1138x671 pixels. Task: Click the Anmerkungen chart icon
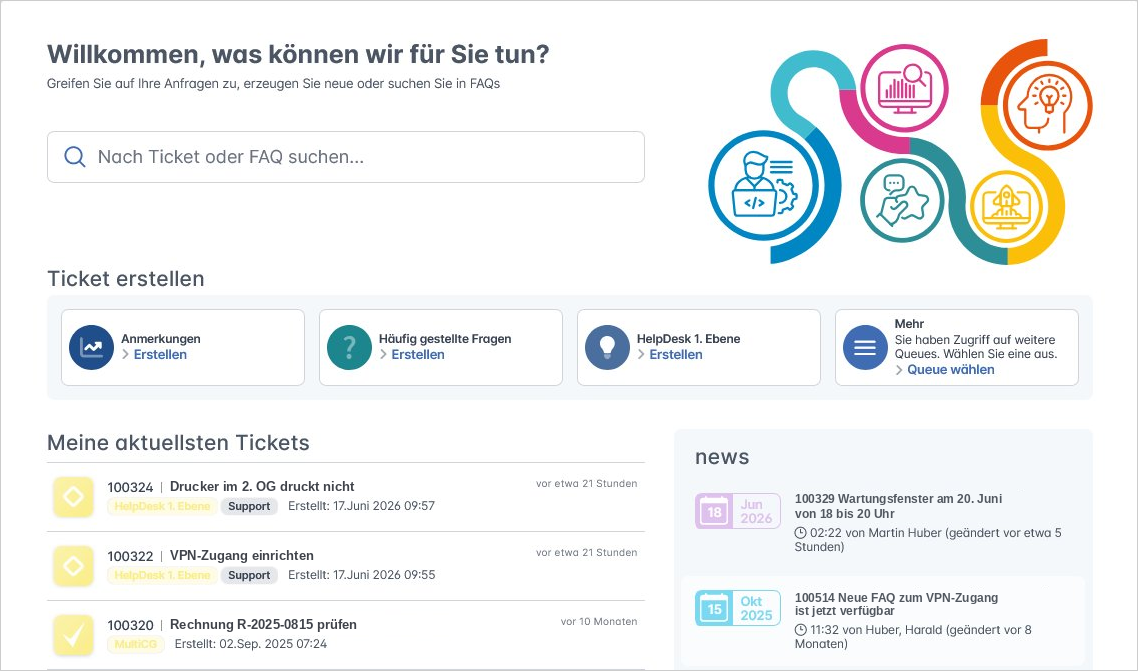91,347
